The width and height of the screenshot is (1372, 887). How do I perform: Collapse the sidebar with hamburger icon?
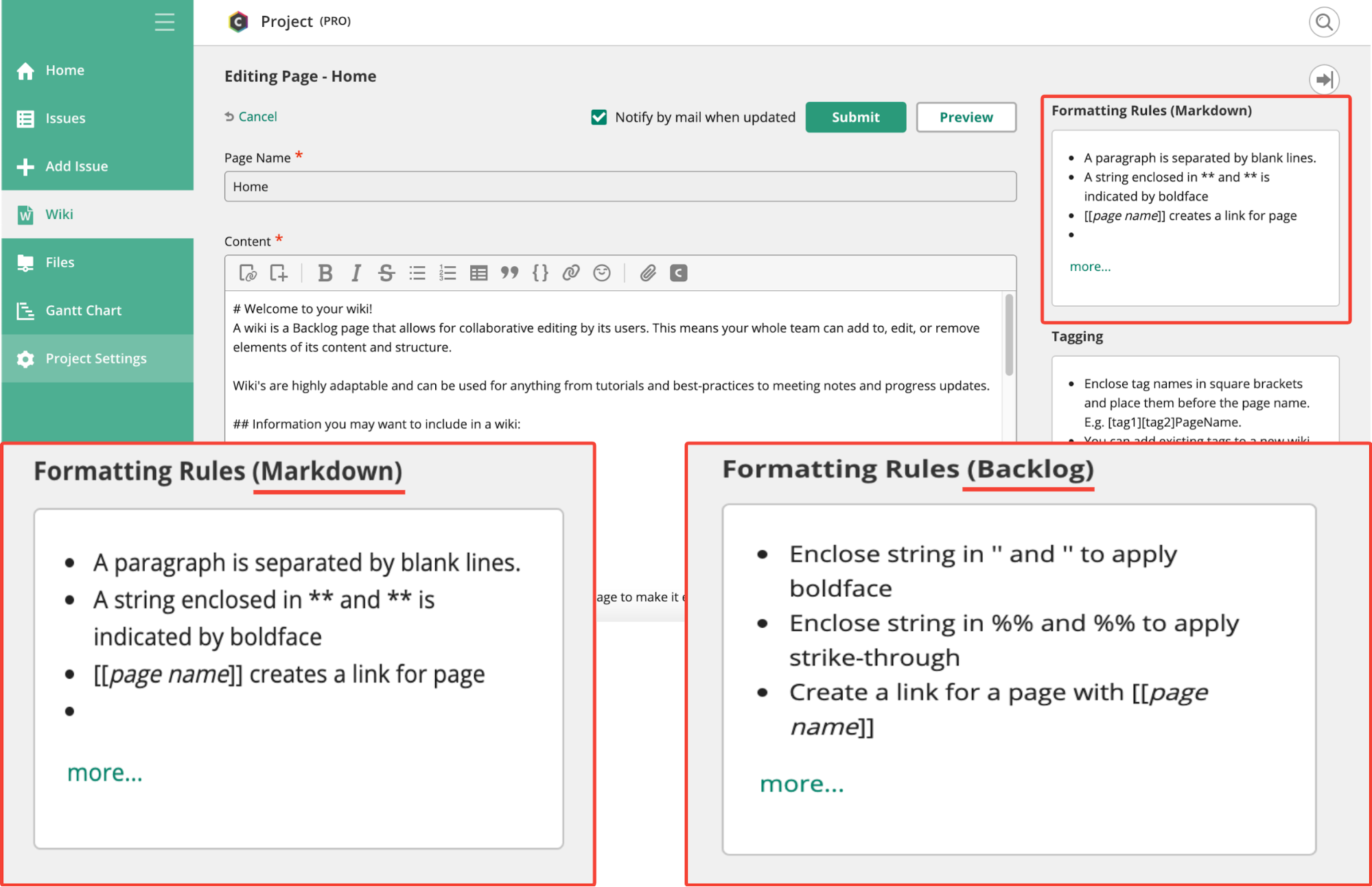pos(164,22)
